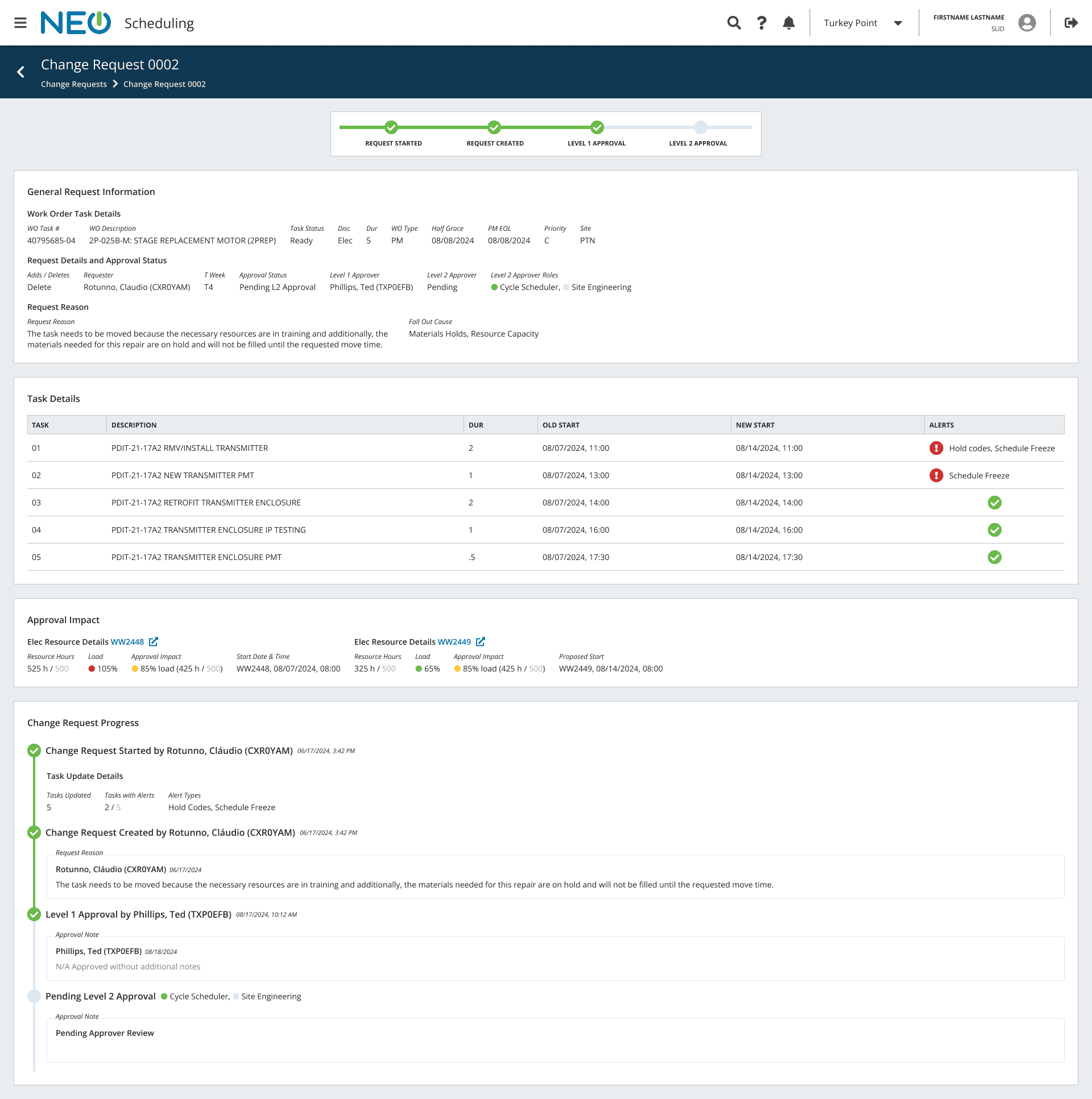Image resolution: width=1092 pixels, height=1099 pixels.
Task: Click the NEW START column header
Action: (x=755, y=425)
